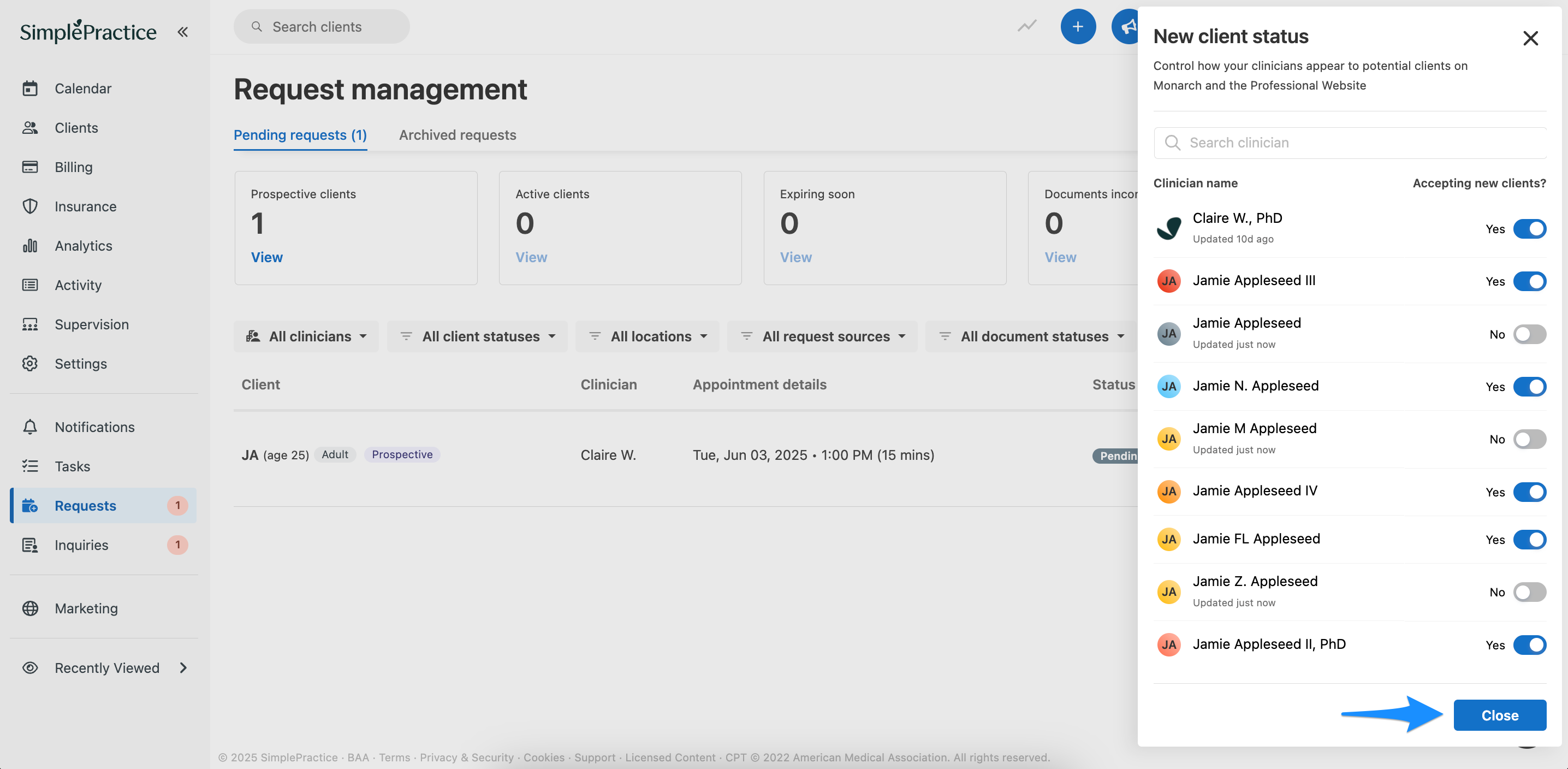The width and height of the screenshot is (1568, 769).
Task: Enable accepting clients for Jamie M Appleseed
Action: click(1530, 439)
